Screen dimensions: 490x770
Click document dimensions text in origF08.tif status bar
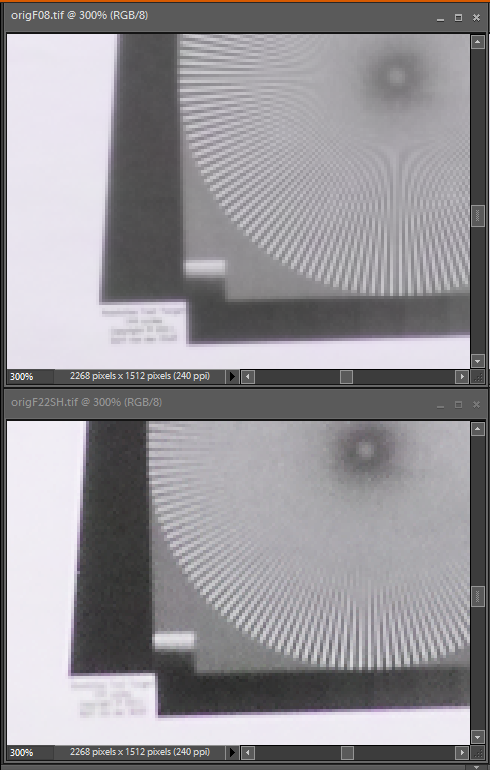tap(140, 376)
